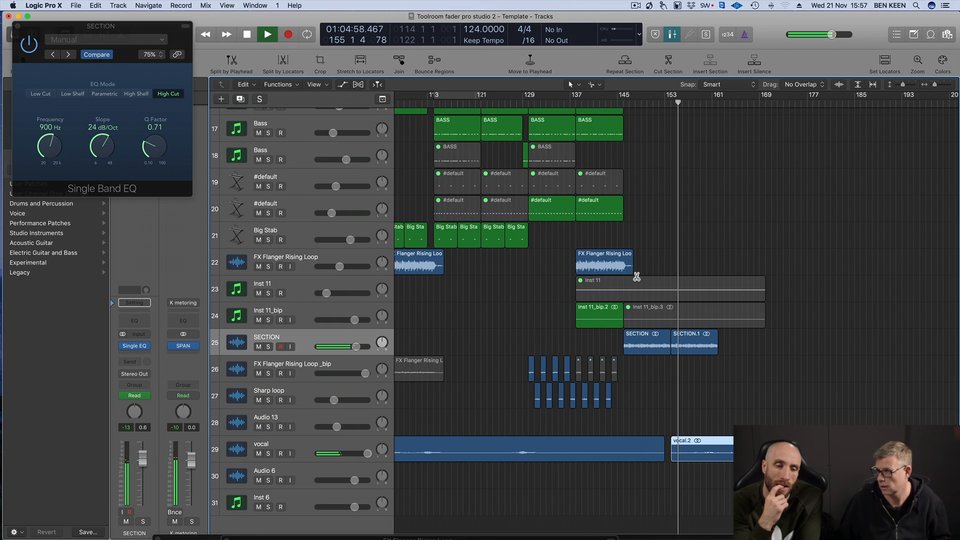Click the global Solo S button in track header
Screen dimensions: 960x540
[x=259, y=99]
